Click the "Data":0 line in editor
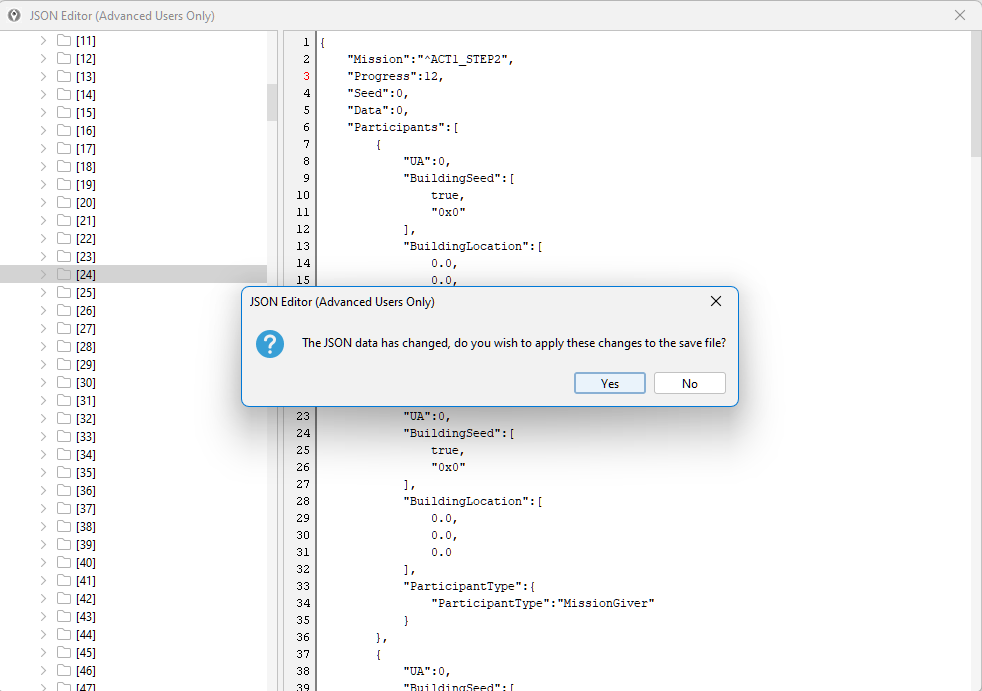The image size is (982, 691). pyautogui.click(x=378, y=110)
